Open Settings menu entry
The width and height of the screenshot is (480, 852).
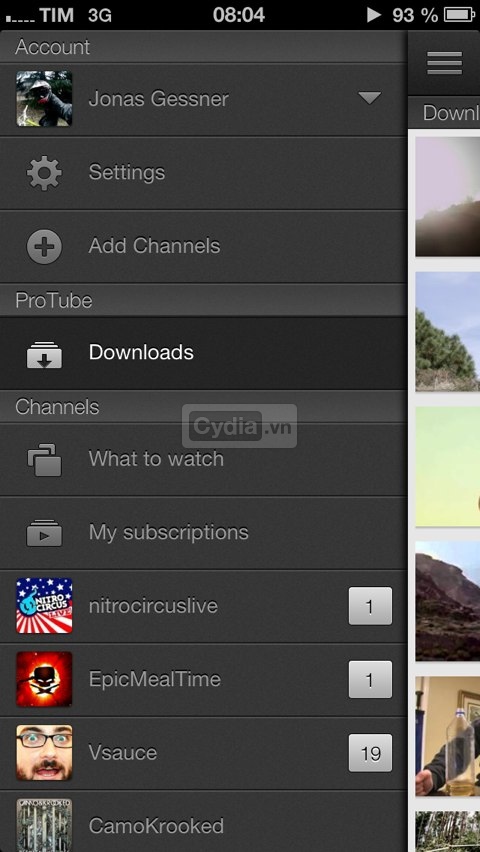(x=203, y=173)
